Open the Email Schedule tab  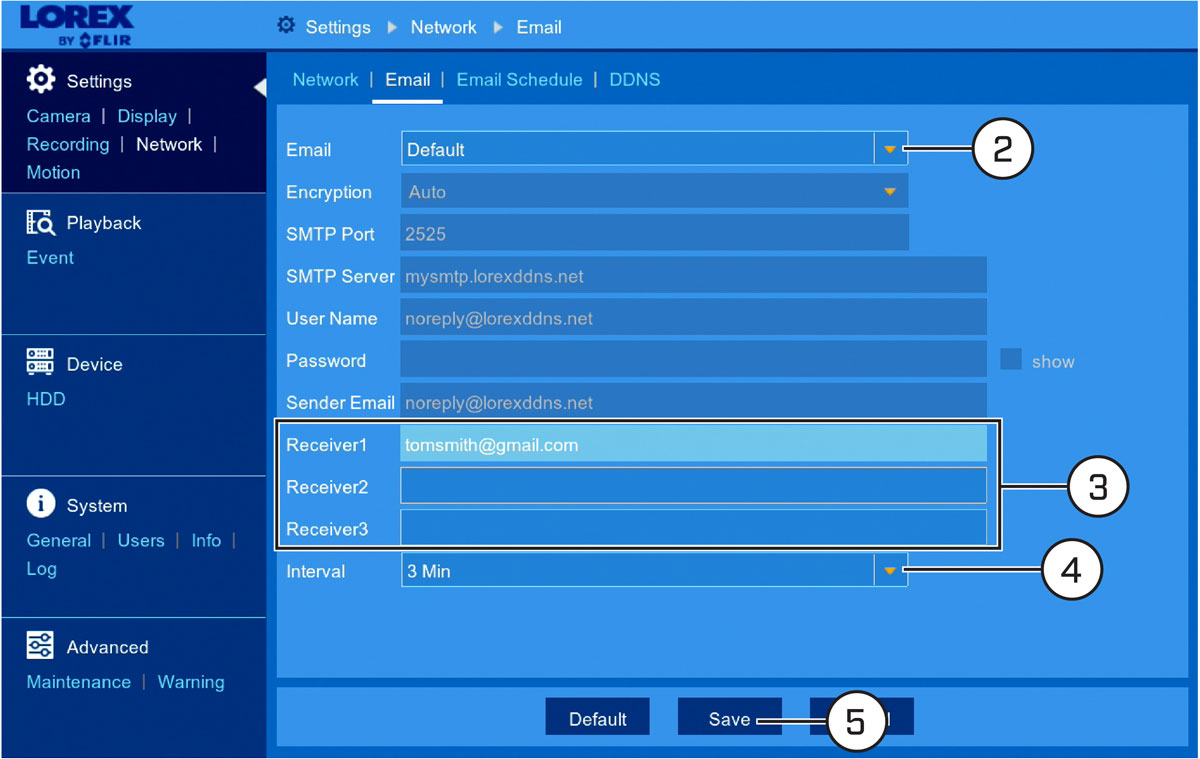[x=519, y=80]
